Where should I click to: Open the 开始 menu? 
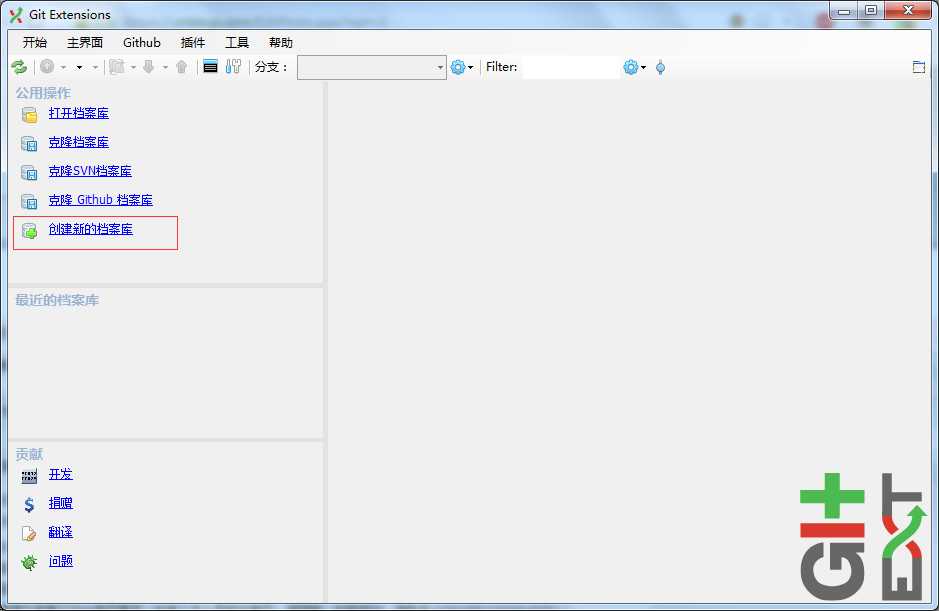(x=35, y=43)
